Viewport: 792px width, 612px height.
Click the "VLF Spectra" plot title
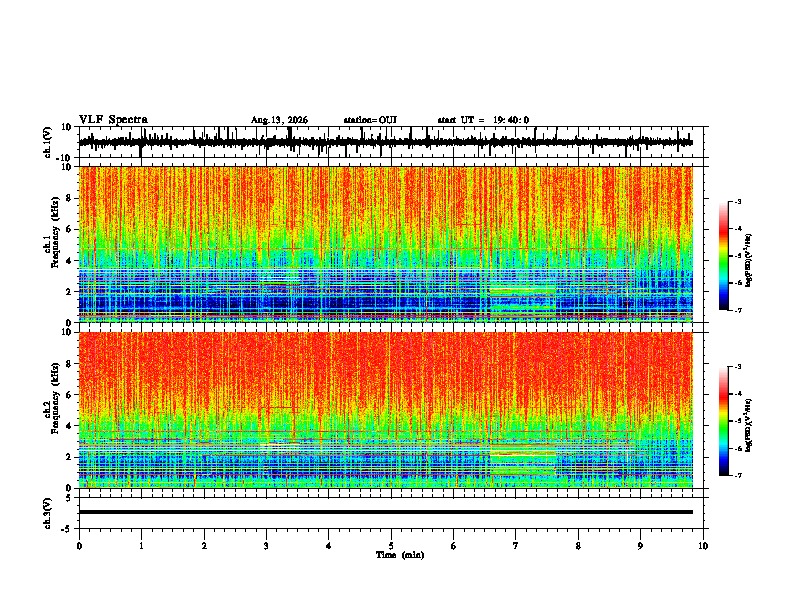pos(113,120)
